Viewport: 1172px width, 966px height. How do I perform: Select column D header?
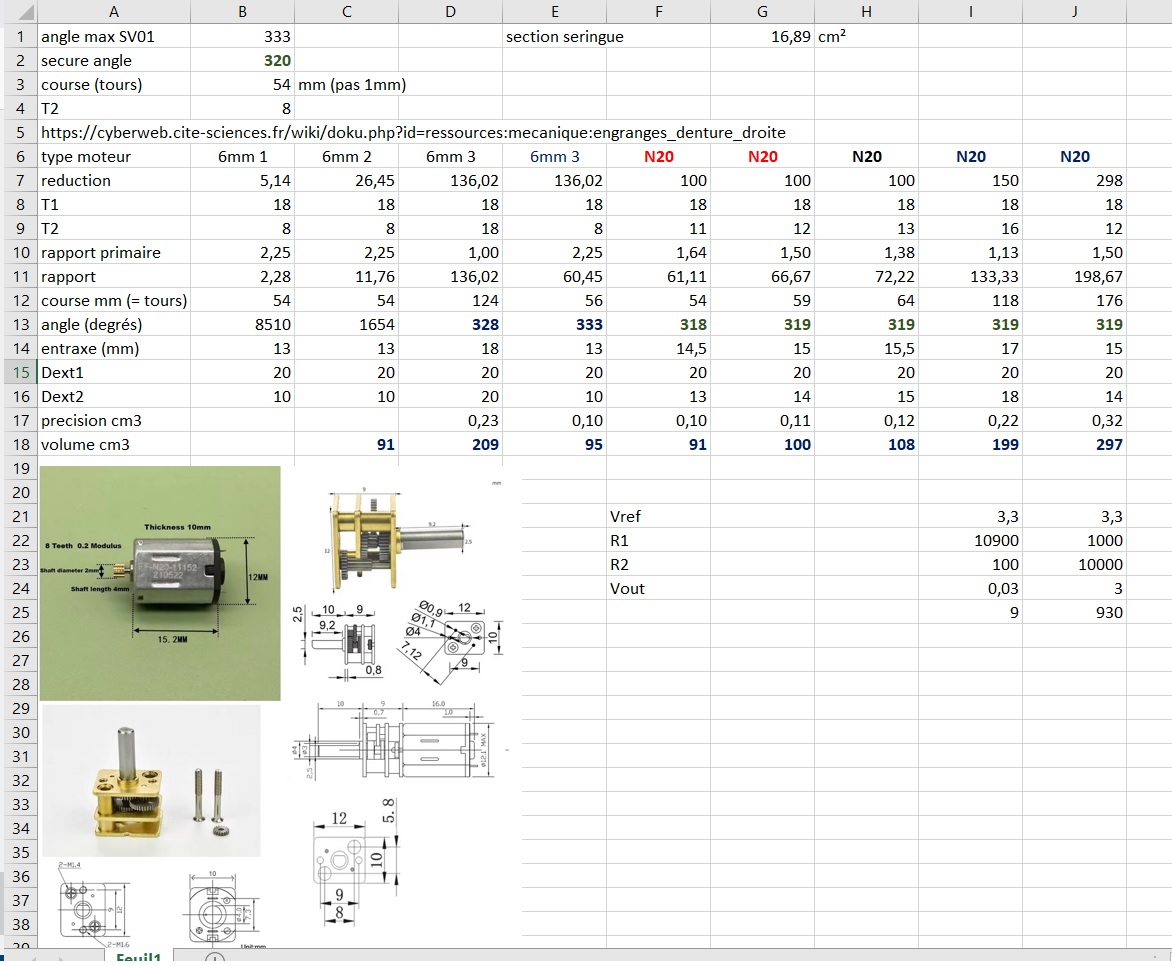[450, 12]
